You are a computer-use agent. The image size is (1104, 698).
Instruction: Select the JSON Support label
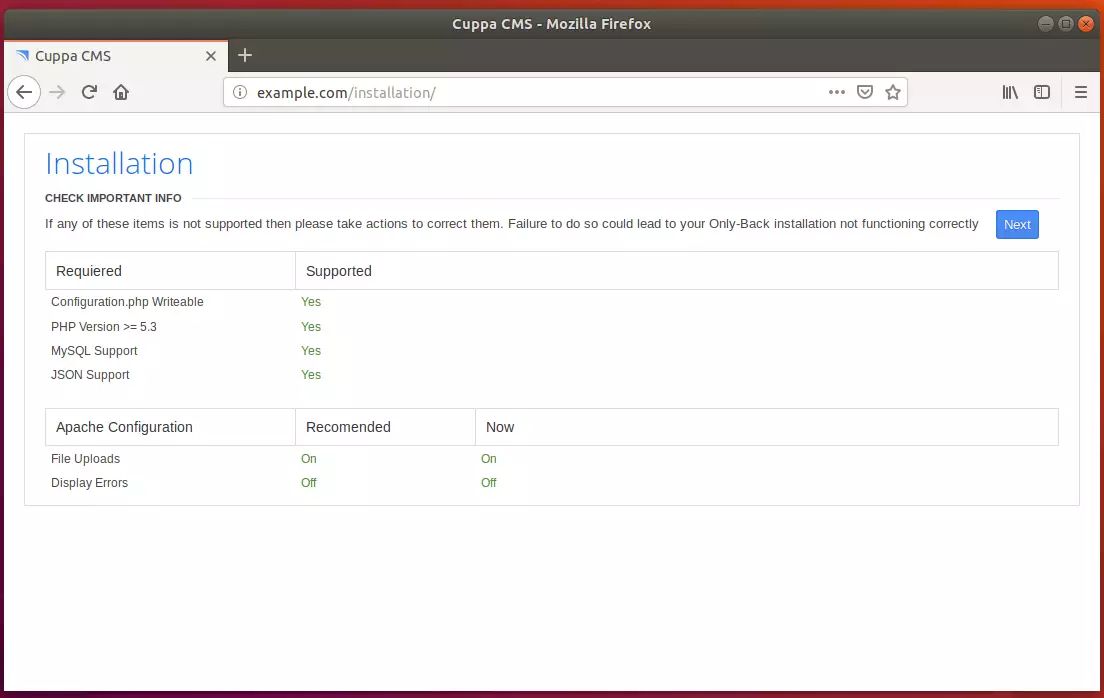[90, 375]
